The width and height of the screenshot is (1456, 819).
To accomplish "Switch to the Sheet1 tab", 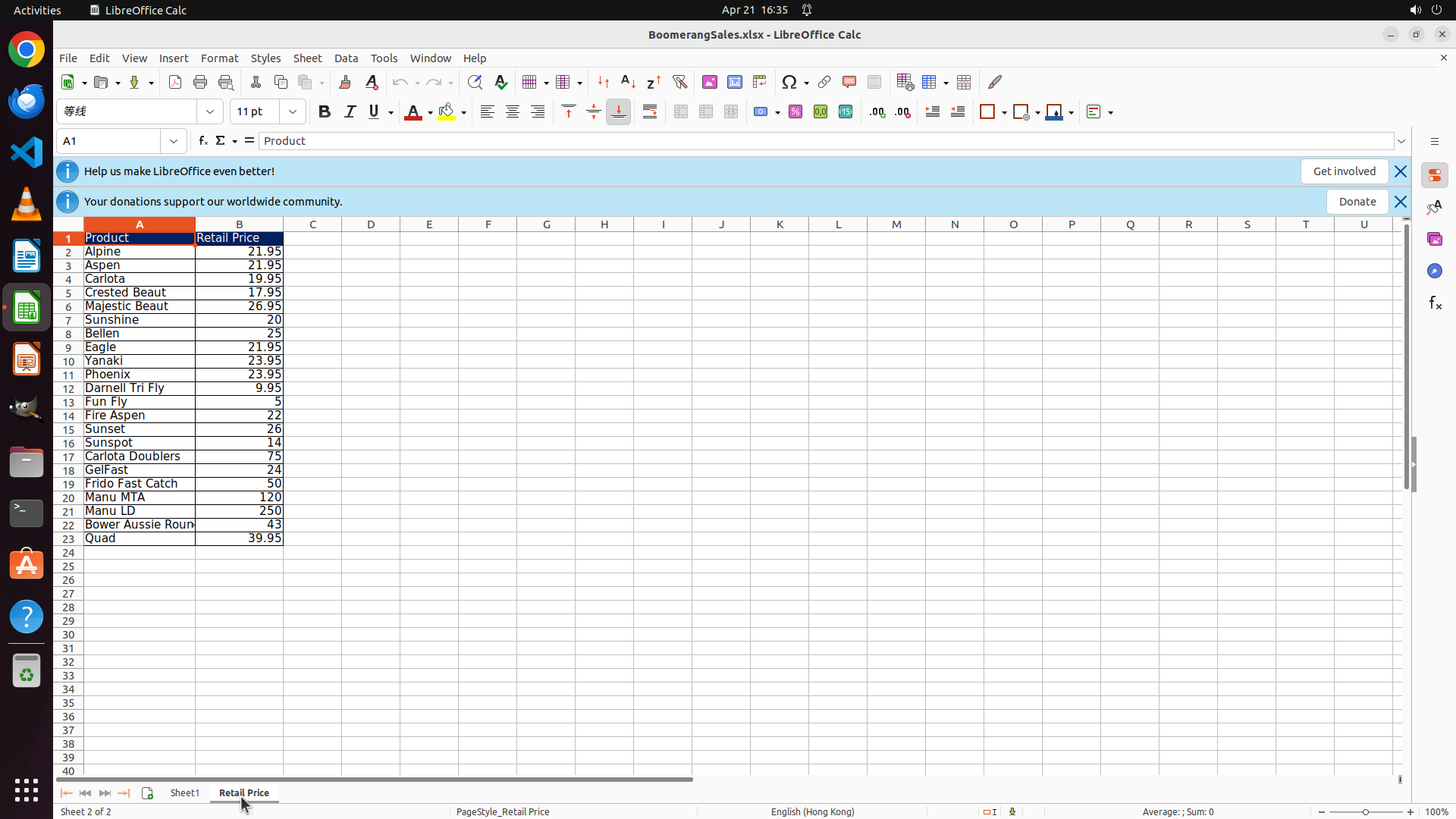I will (184, 792).
